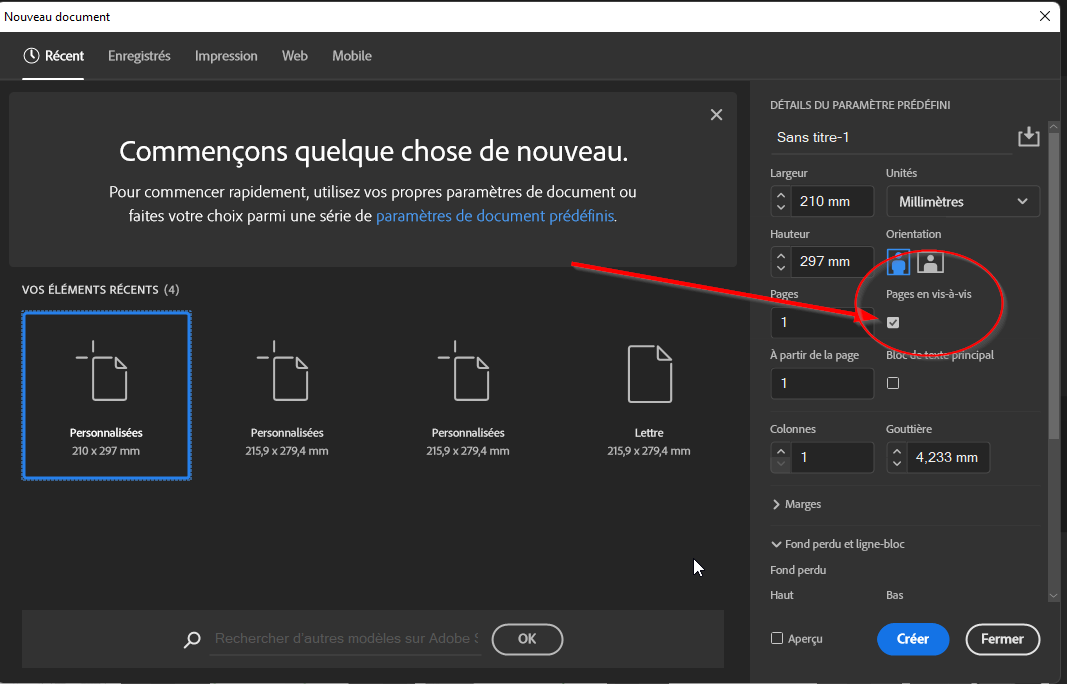Open the Récent tab with clock icon
1067x684 pixels.
[54, 56]
